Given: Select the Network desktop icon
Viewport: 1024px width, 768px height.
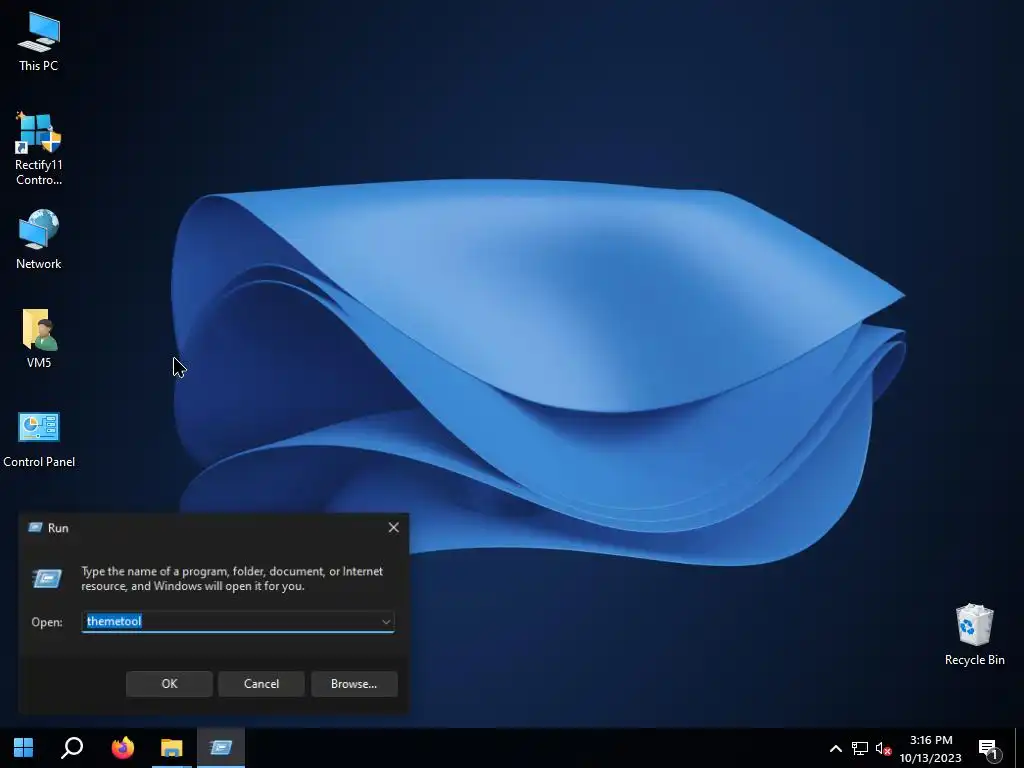Looking at the screenshot, I should click(x=39, y=239).
